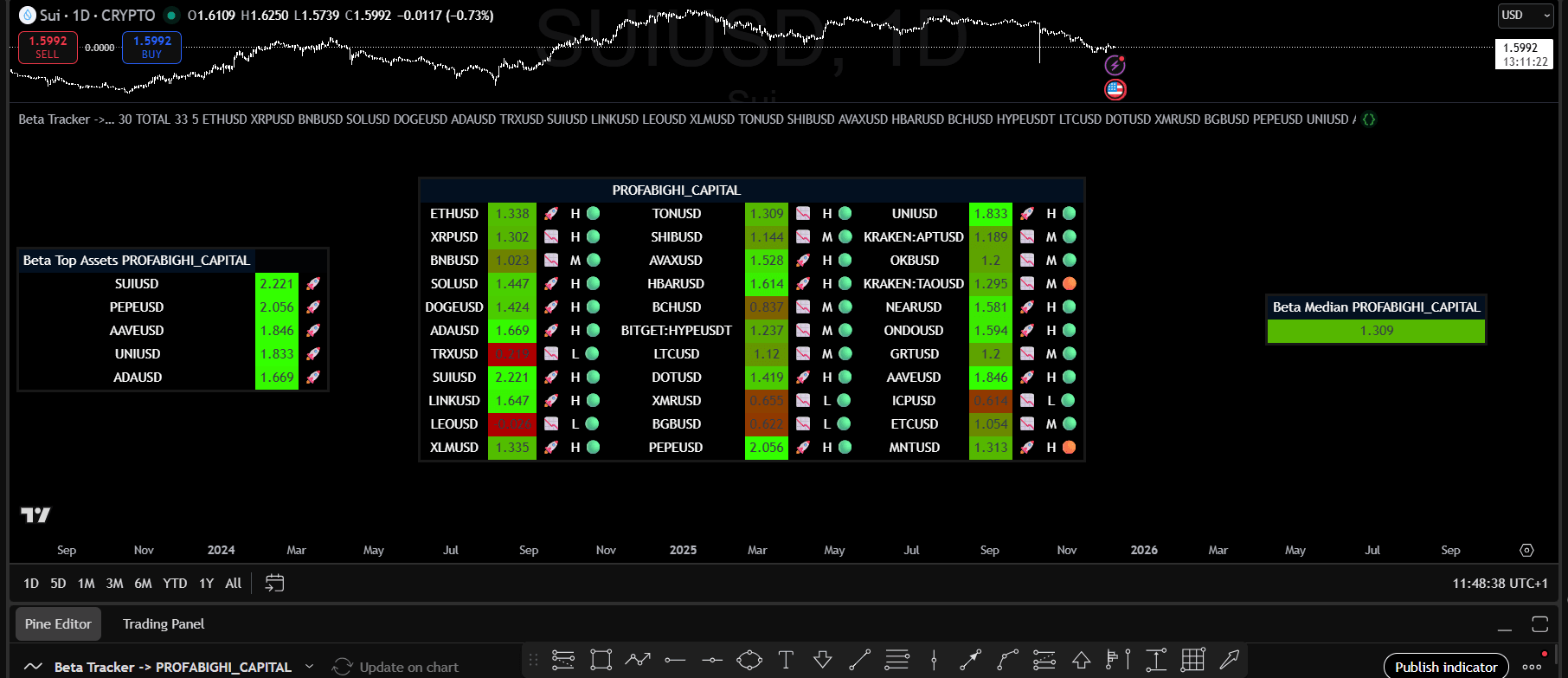
Task: Click the Sui symbol logo icon
Action: coord(28,16)
